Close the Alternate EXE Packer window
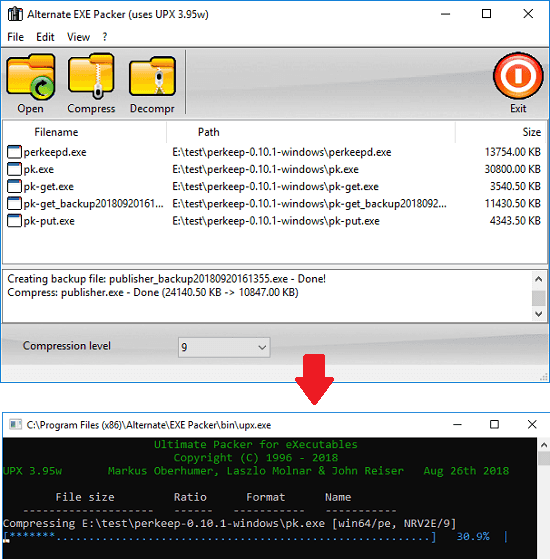The width and height of the screenshot is (550, 560). [x=528, y=14]
